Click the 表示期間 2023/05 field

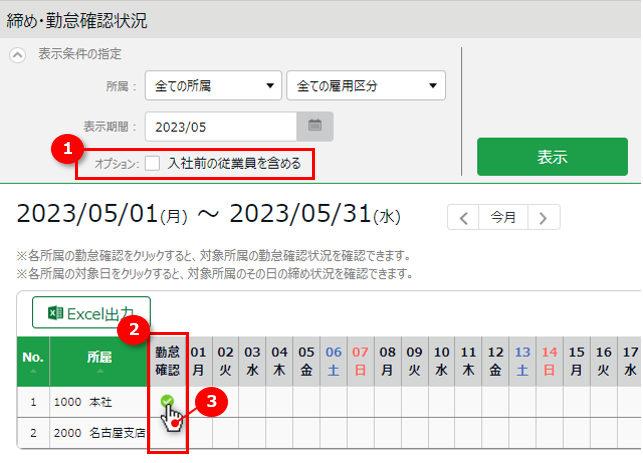pos(221,126)
